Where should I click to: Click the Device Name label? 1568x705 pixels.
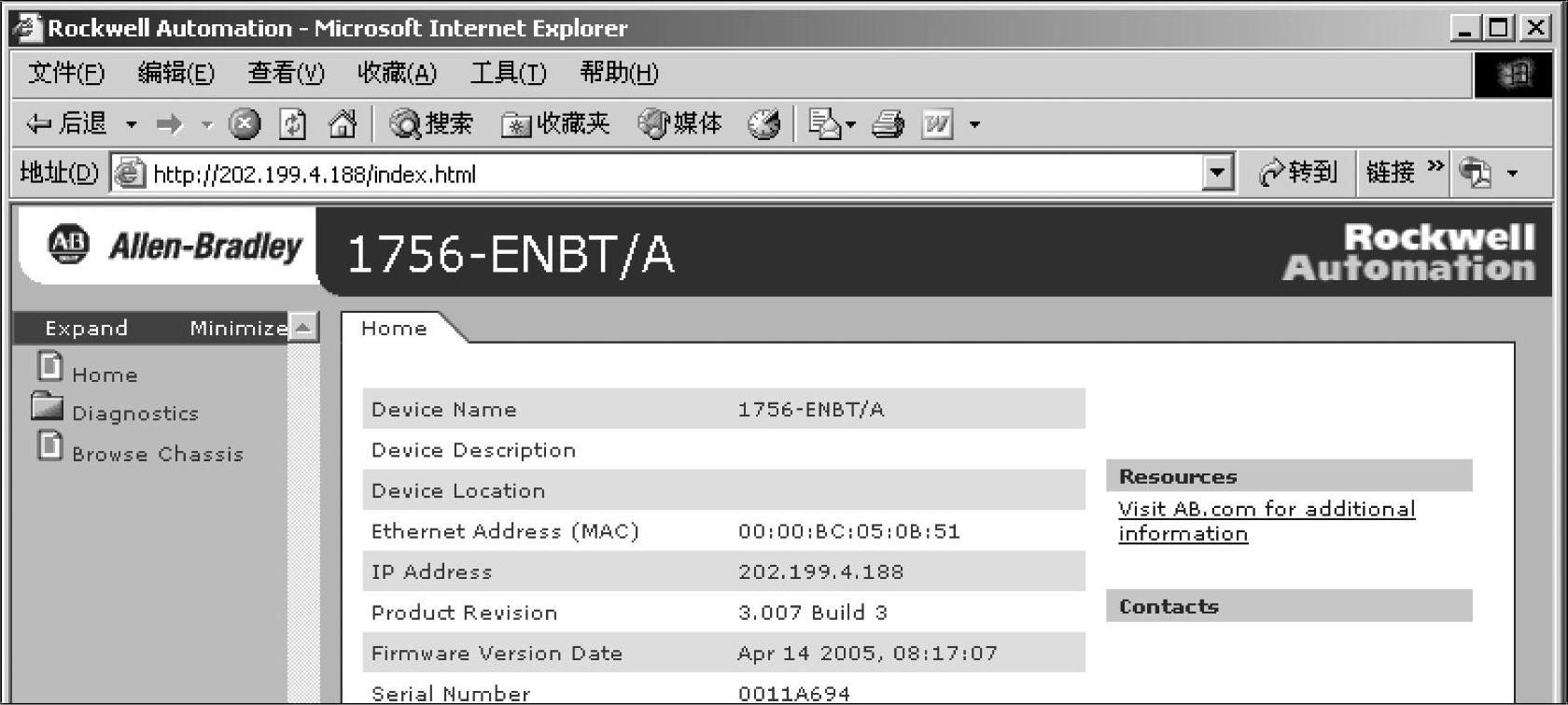click(443, 409)
